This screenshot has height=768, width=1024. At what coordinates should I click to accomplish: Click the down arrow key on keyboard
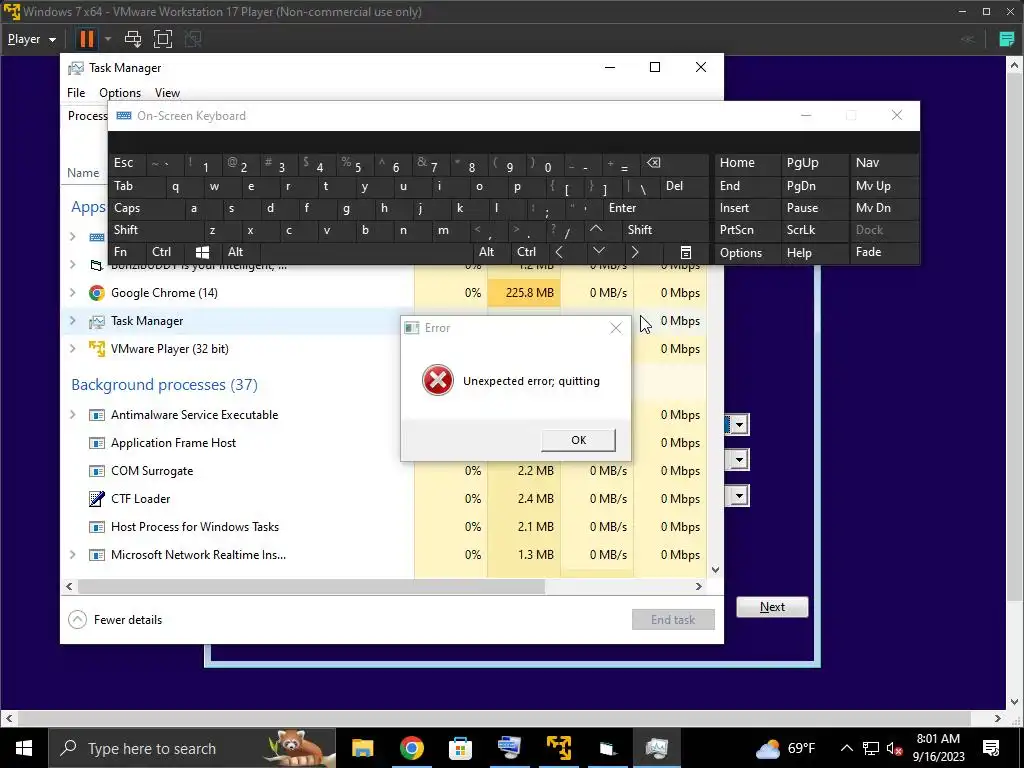(x=598, y=251)
